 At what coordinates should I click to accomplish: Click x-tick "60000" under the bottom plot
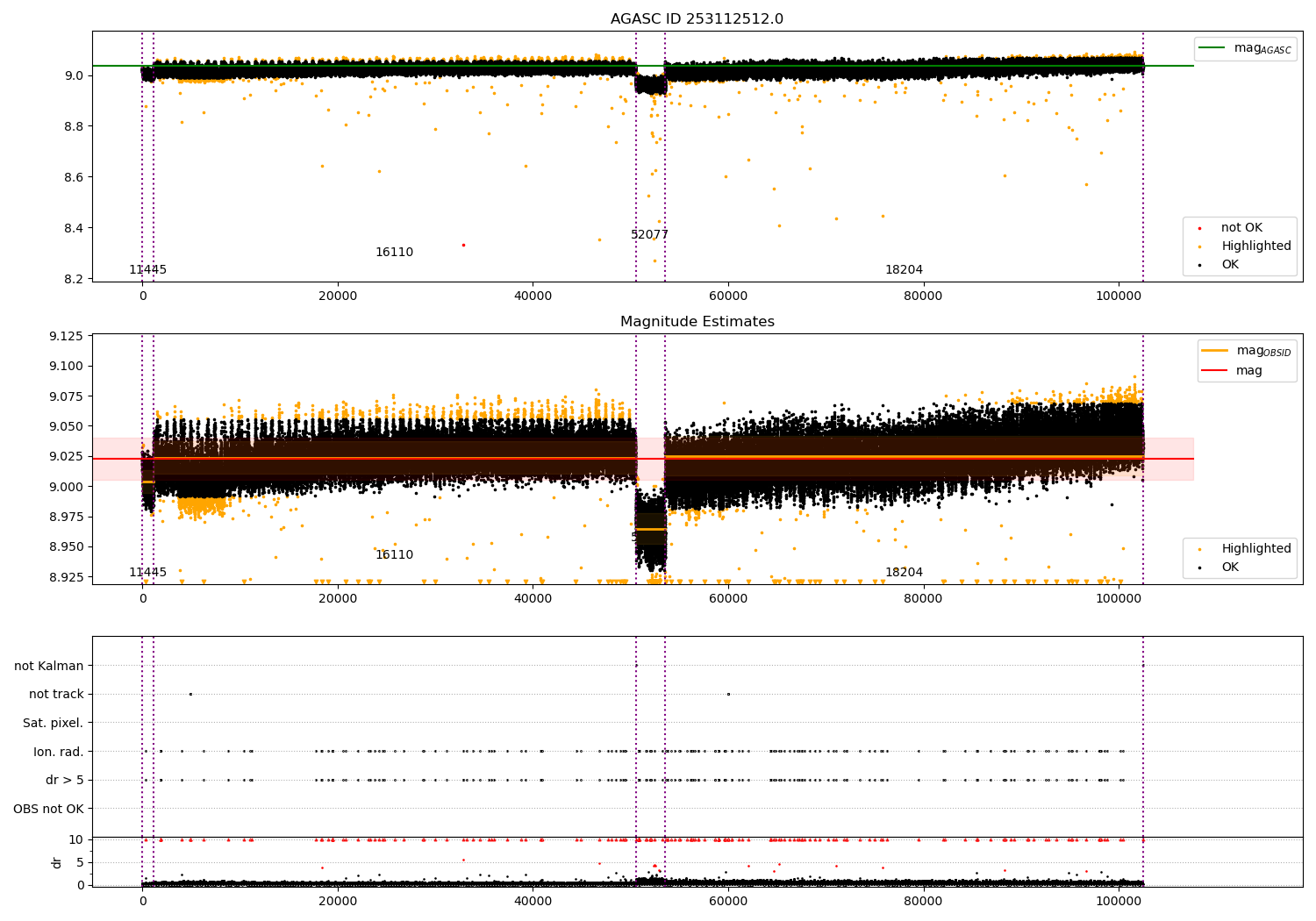coord(728,902)
